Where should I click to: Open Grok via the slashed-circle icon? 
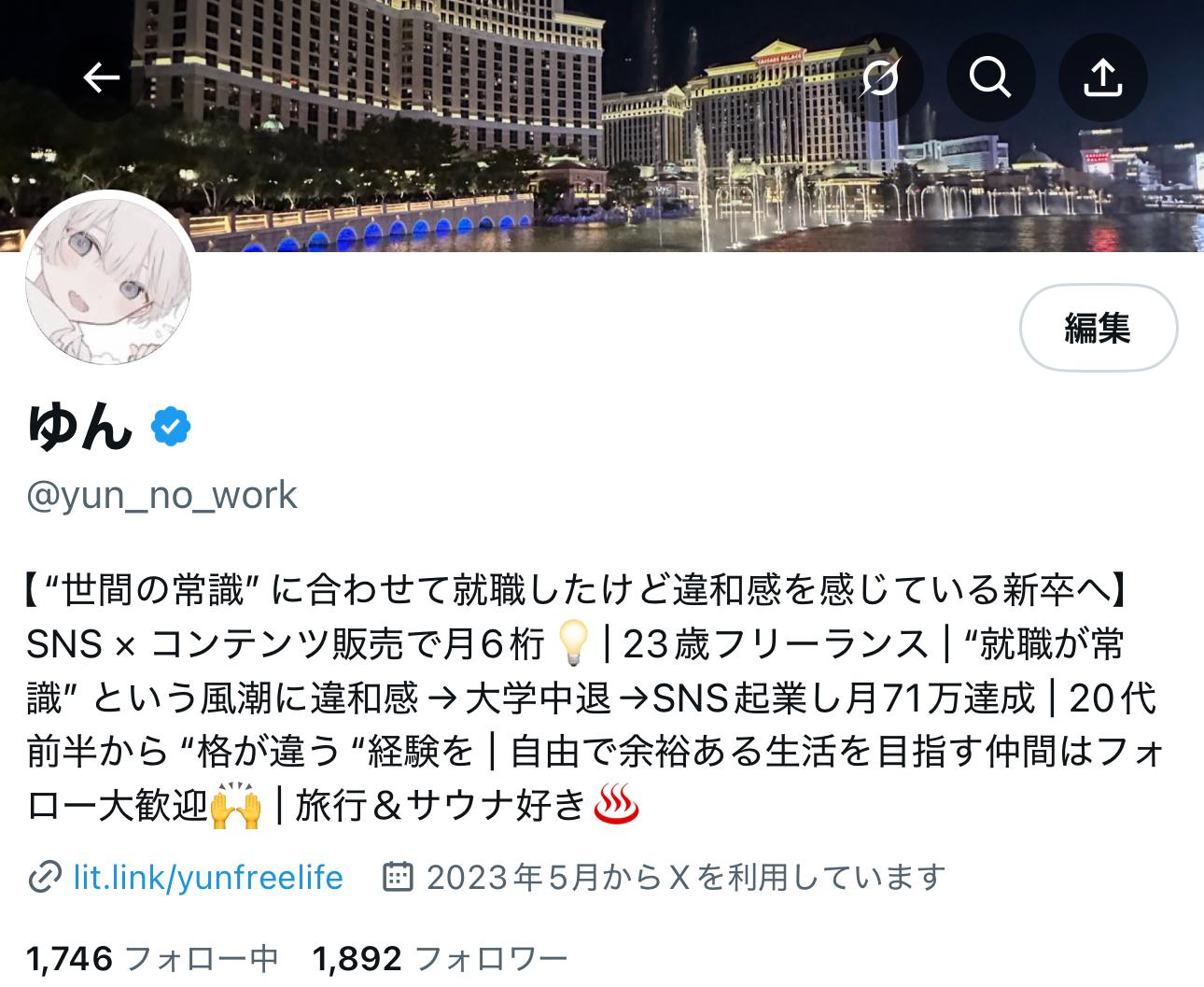click(879, 78)
